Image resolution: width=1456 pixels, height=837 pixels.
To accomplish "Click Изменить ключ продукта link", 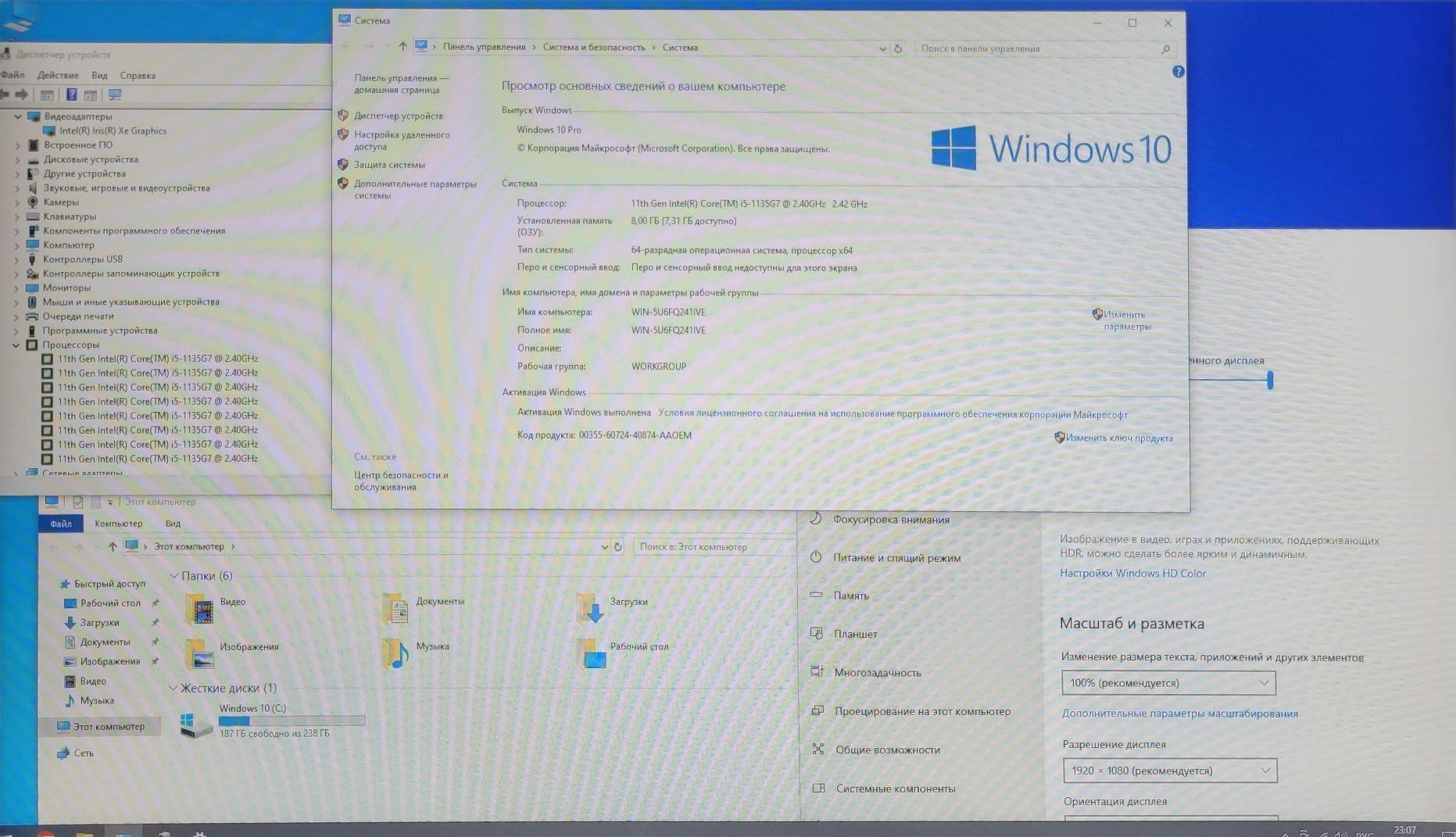I will coord(1119,438).
